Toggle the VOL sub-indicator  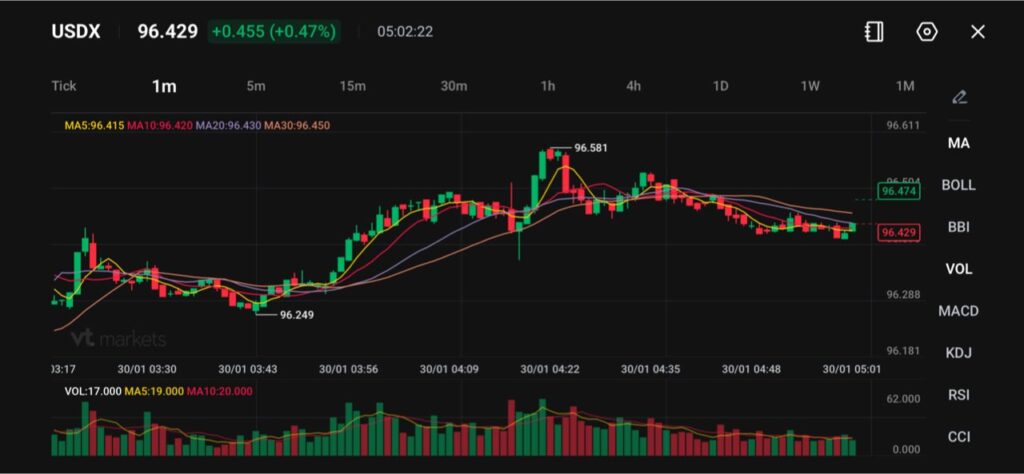[x=958, y=269]
